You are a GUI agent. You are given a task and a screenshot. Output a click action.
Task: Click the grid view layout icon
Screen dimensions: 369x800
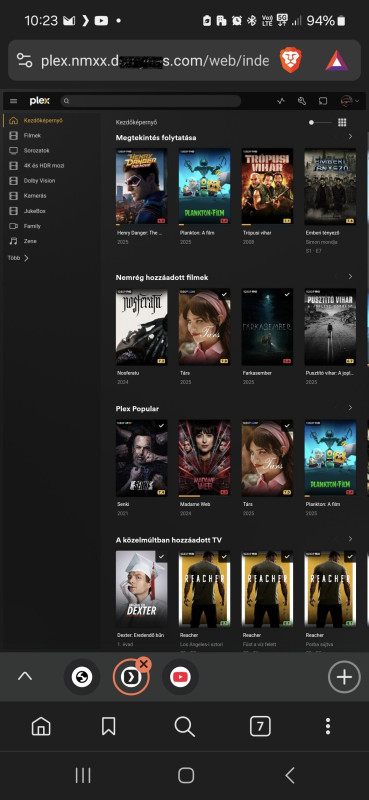(x=342, y=122)
